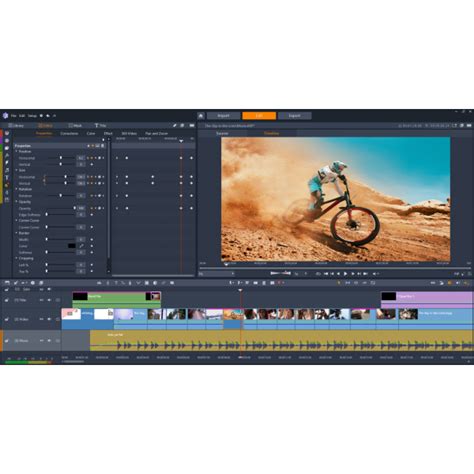Click the pencil icon at the editor panel top
The width and height of the screenshot is (474, 474).
(x=174, y=125)
